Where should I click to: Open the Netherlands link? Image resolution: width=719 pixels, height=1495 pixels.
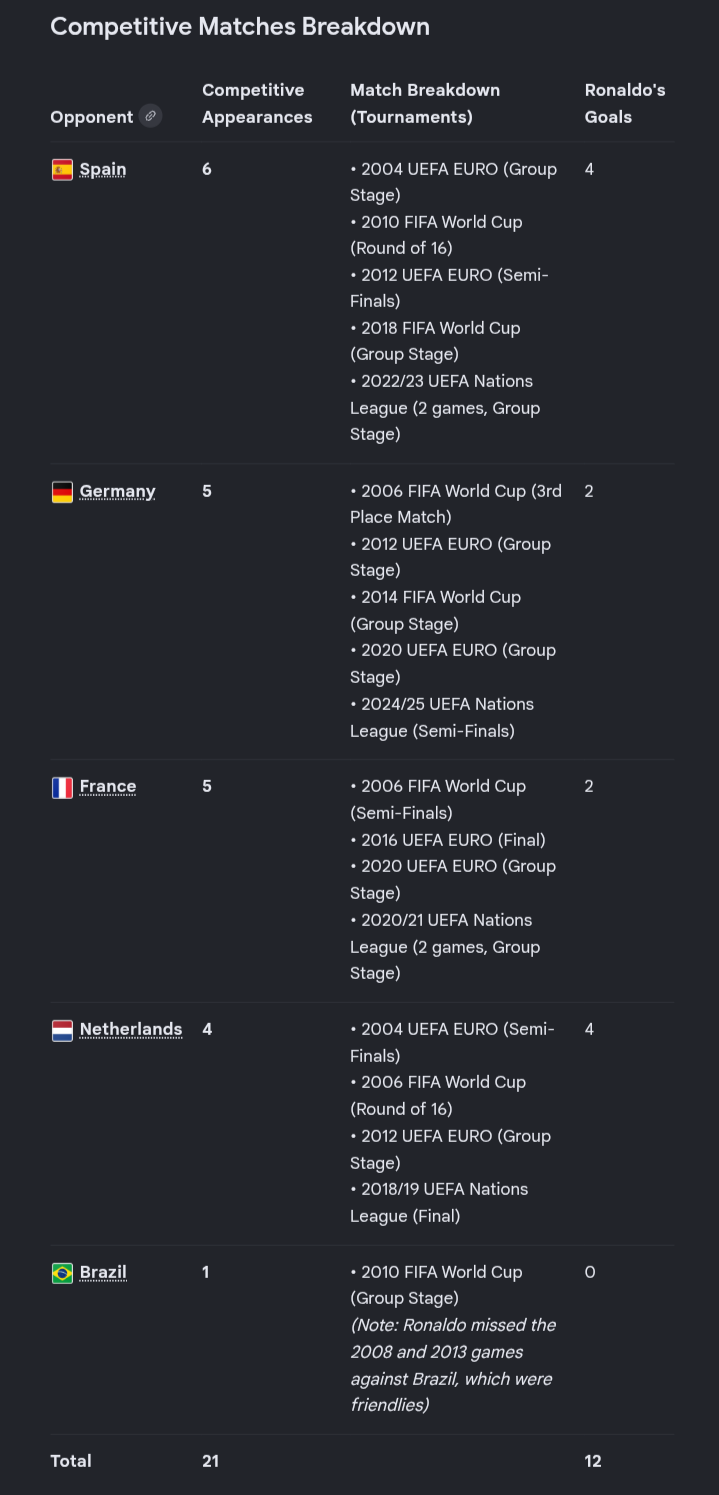[131, 1029]
